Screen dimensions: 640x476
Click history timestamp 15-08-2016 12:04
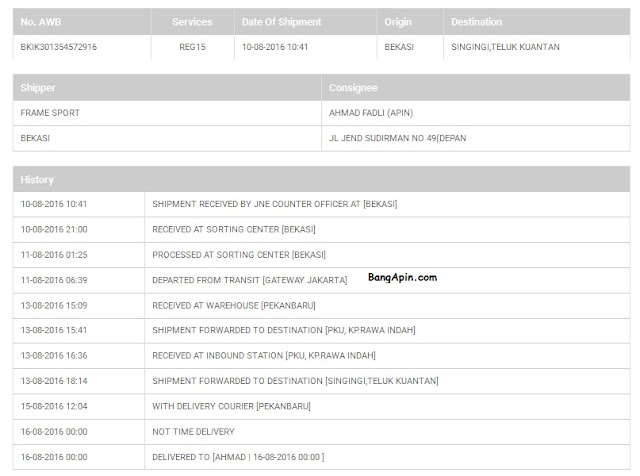tap(54, 406)
